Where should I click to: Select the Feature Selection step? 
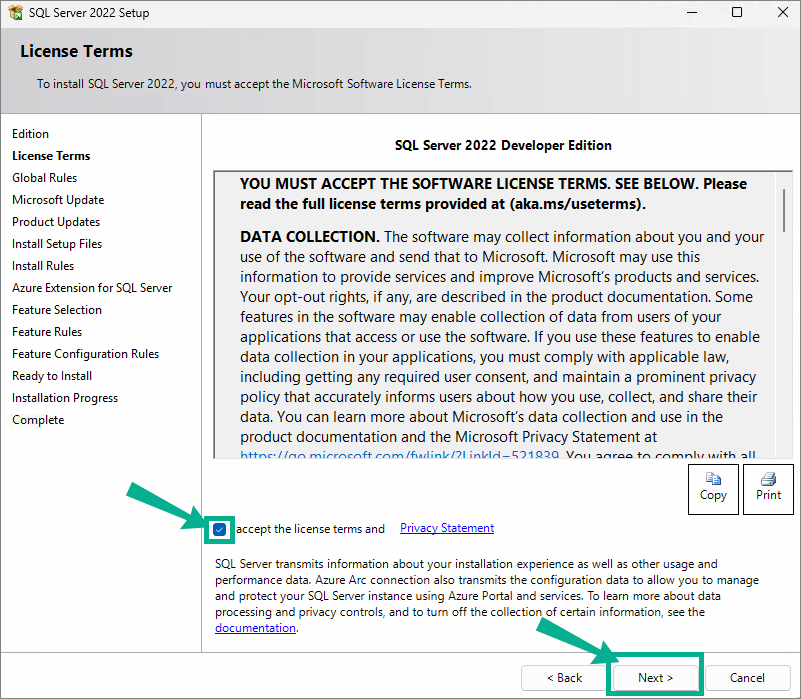pos(57,310)
